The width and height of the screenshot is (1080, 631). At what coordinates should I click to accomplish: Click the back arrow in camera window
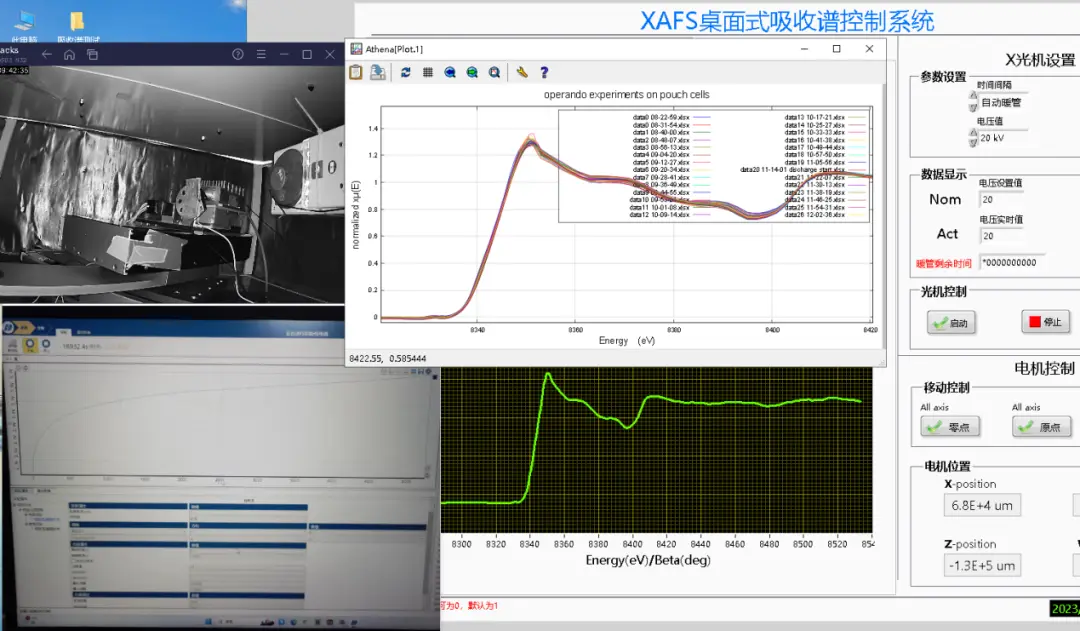pos(45,54)
